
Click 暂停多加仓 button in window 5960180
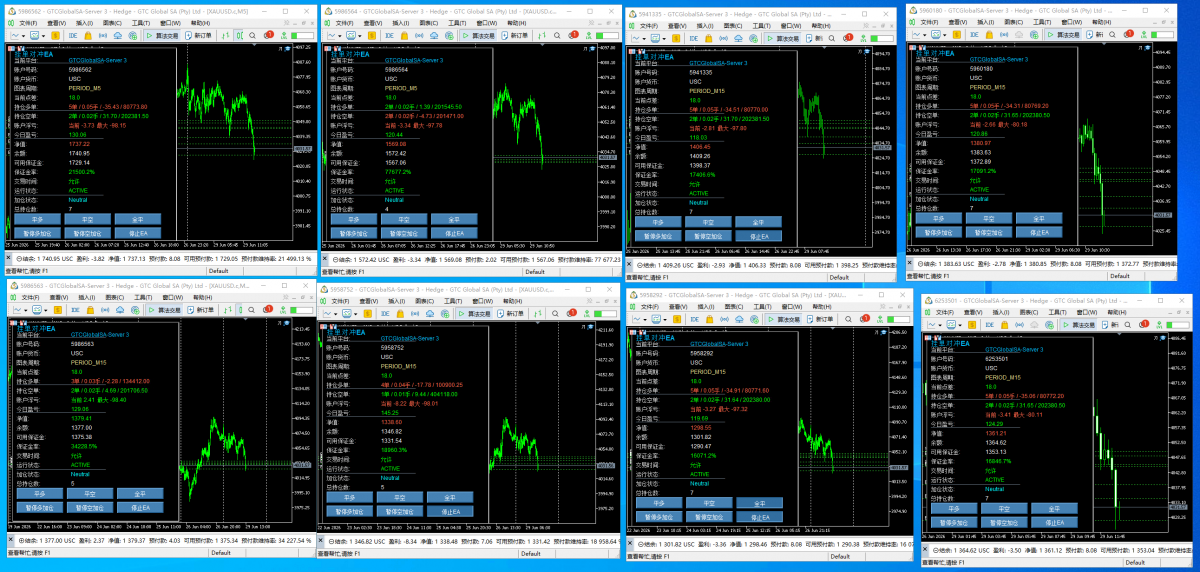tap(941, 231)
